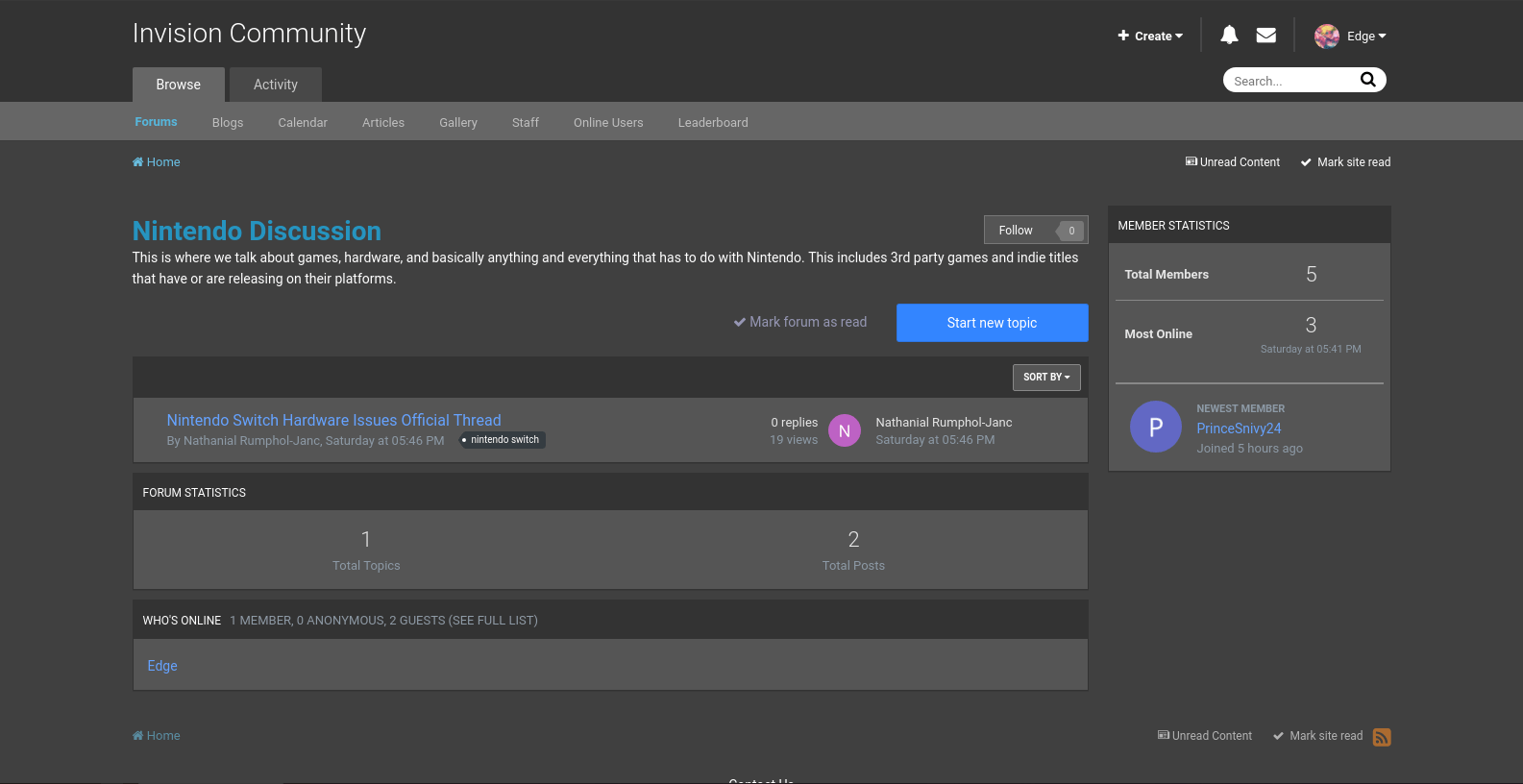Click the RSS feed icon in footer
The width and height of the screenshot is (1523, 784).
point(1382,737)
